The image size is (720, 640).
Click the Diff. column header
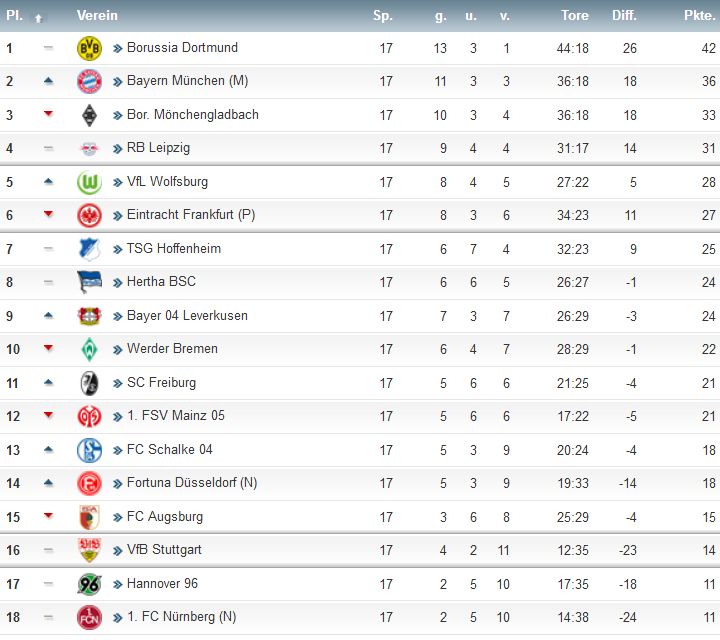(x=624, y=16)
